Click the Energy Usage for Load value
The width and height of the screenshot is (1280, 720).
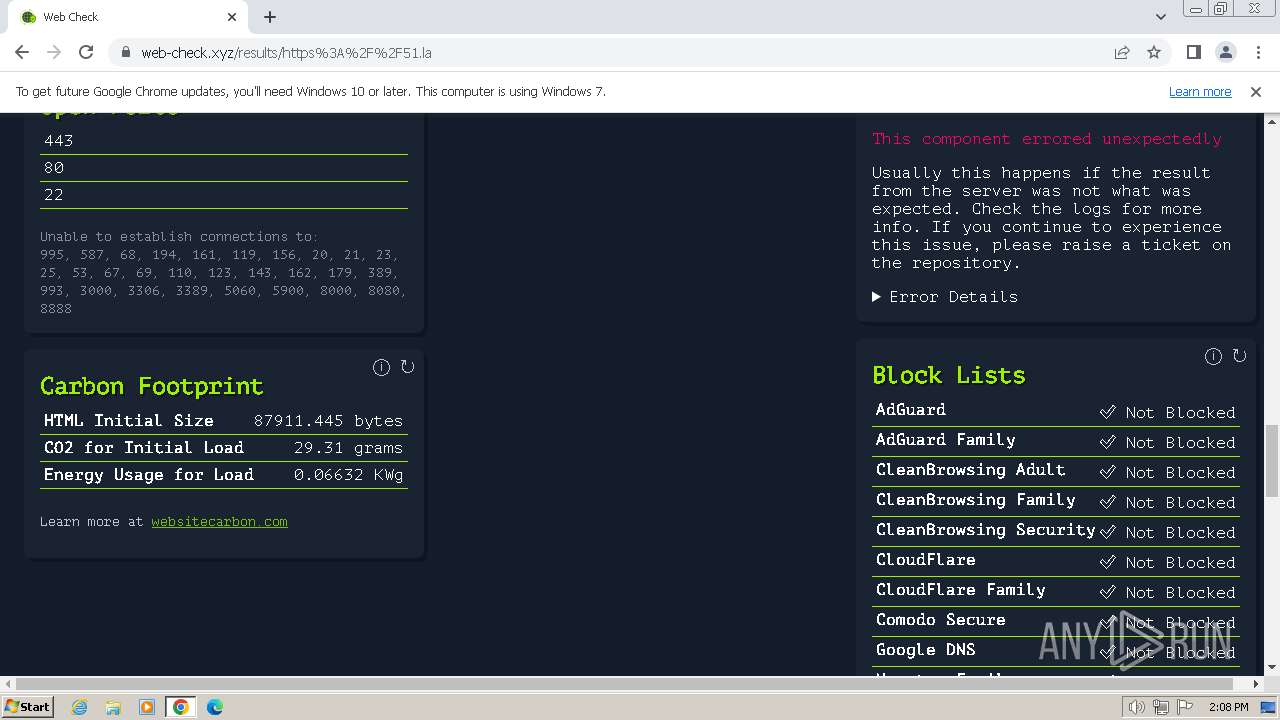click(x=348, y=475)
